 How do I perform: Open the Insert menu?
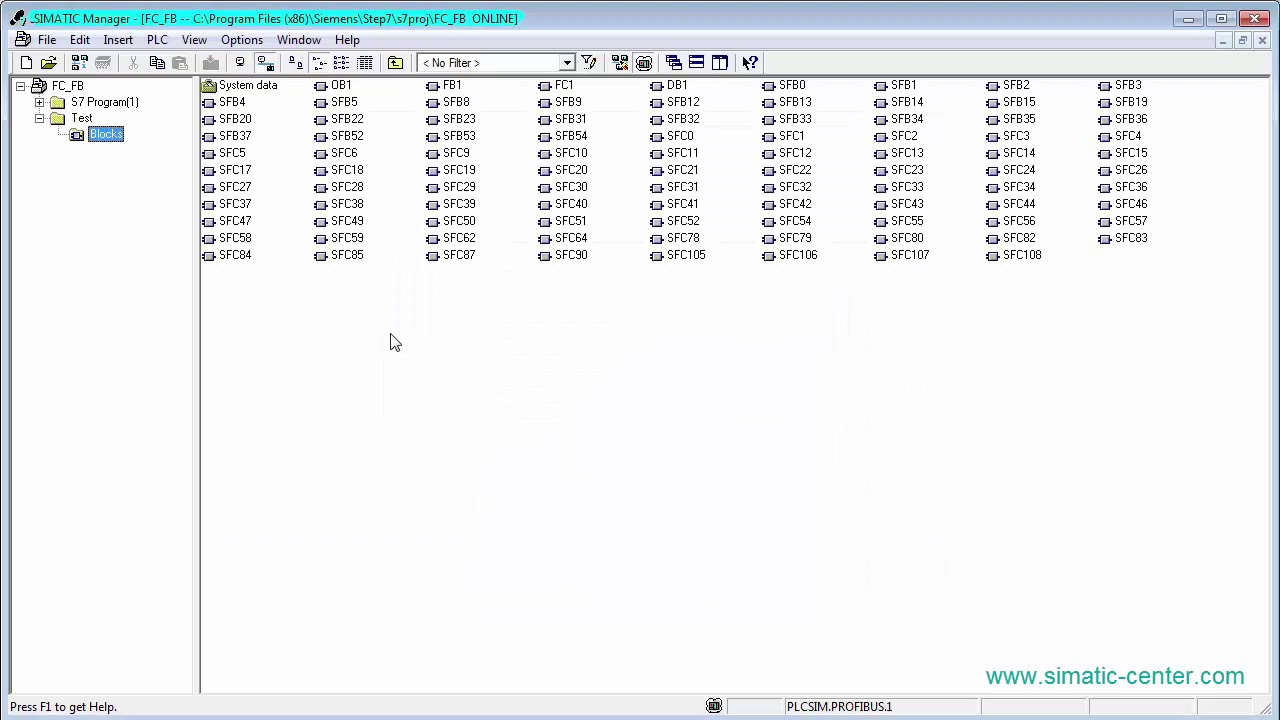(x=118, y=40)
